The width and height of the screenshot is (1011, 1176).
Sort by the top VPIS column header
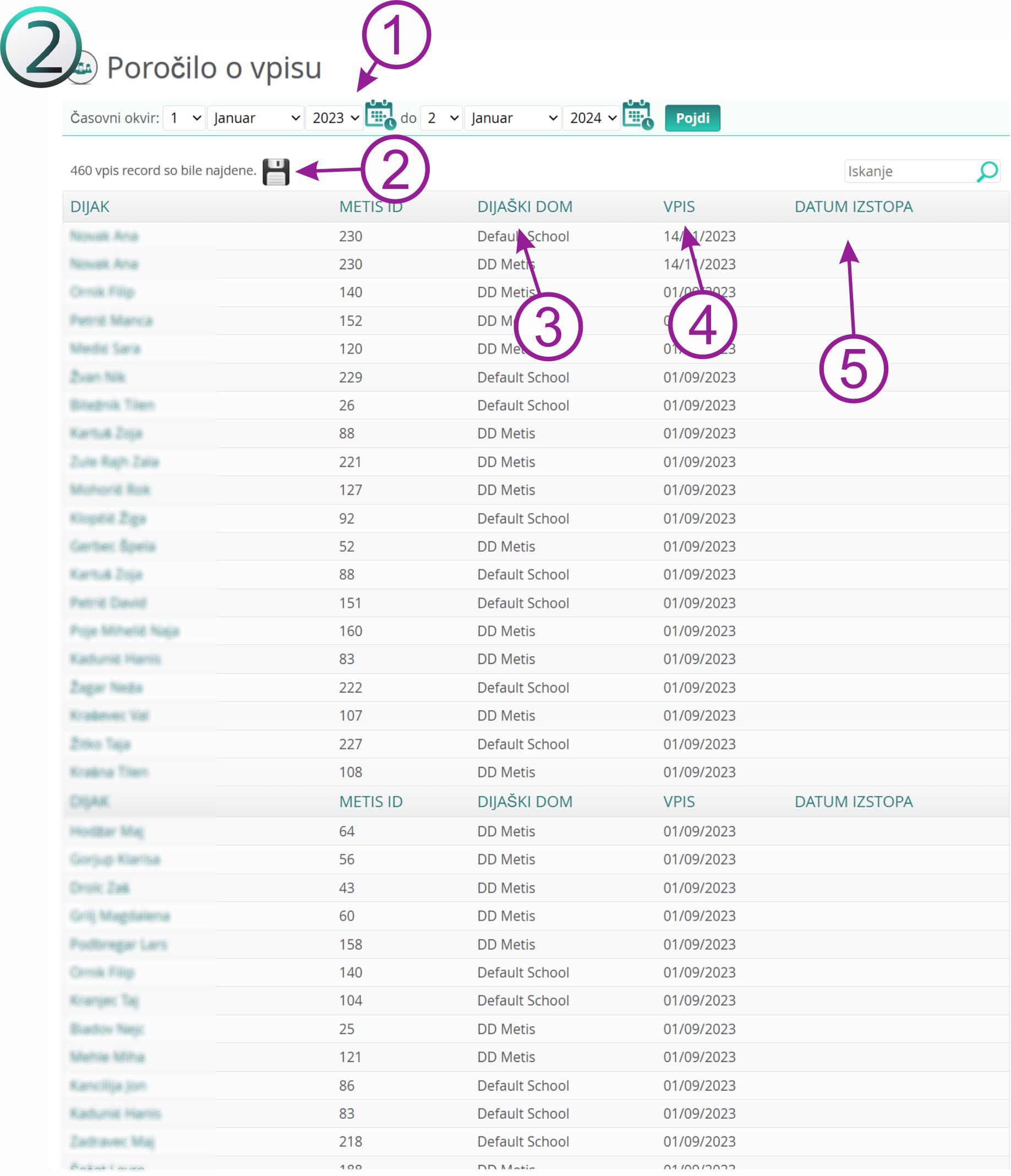click(x=679, y=206)
